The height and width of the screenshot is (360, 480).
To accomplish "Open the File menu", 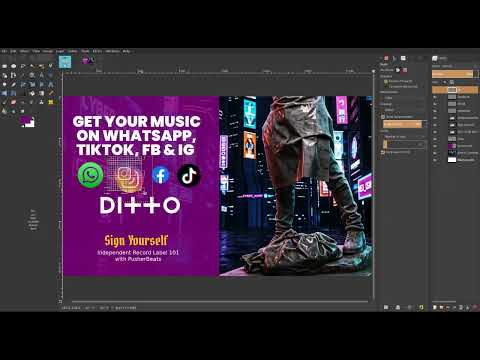I will 4,51.
